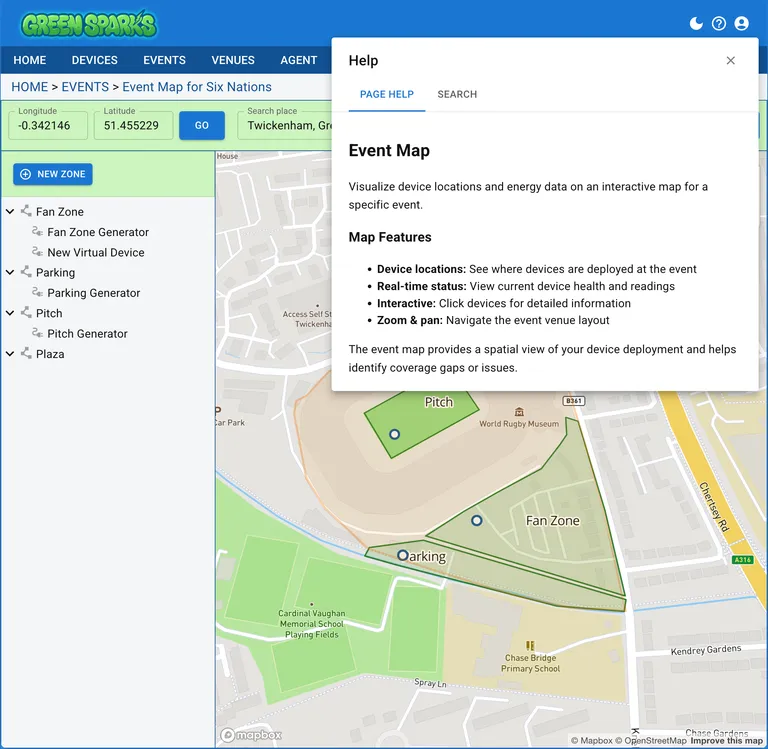
Task: Click the New Virtual Device icon
Action: click(37, 253)
